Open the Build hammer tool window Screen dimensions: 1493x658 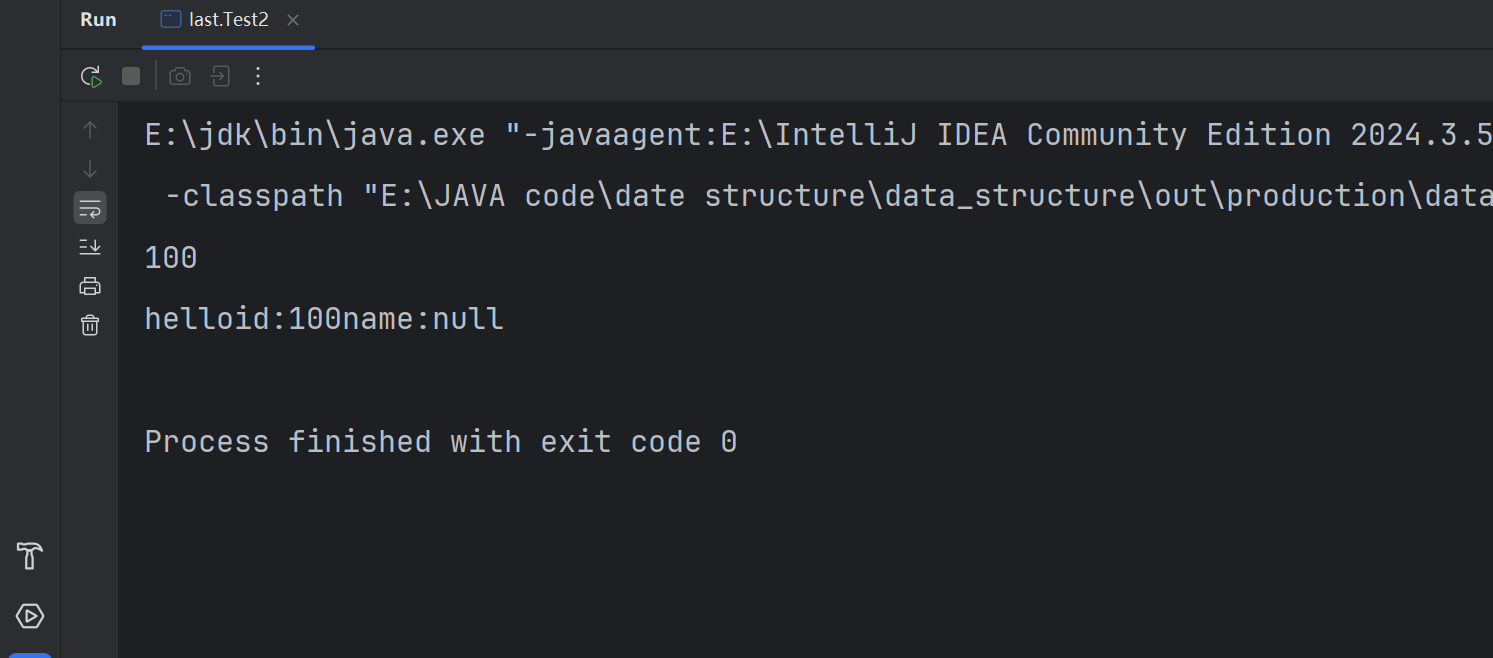29,556
